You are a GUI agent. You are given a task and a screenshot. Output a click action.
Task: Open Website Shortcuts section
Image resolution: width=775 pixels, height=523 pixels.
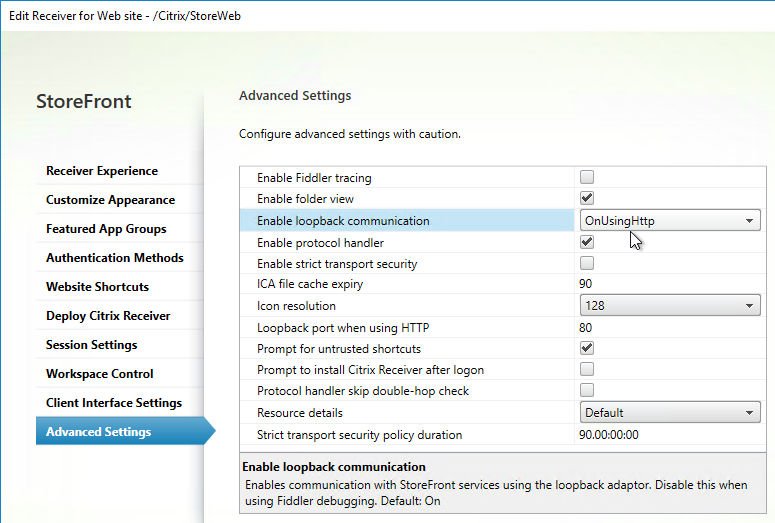(x=97, y=287)
